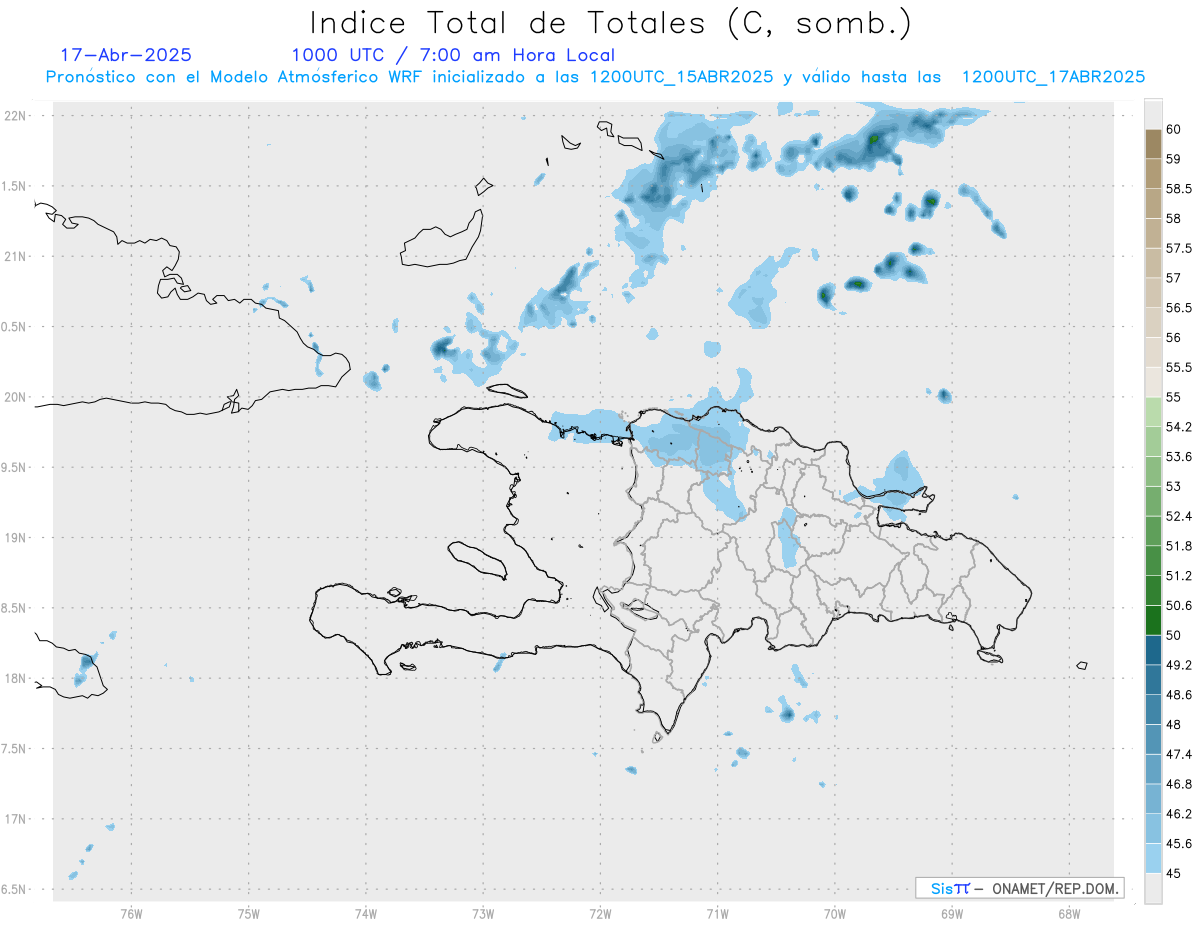1200x927 pixels.
Task: Click the color scale value '50.6'
Action: click(1178, 605)
